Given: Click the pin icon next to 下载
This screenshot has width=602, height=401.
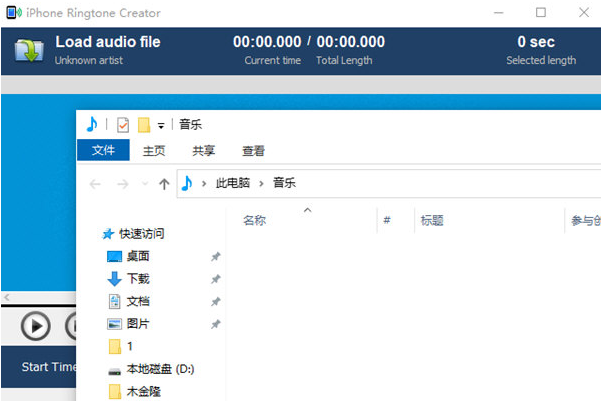Looking at the screenshot, I should [x=215, y=279].
